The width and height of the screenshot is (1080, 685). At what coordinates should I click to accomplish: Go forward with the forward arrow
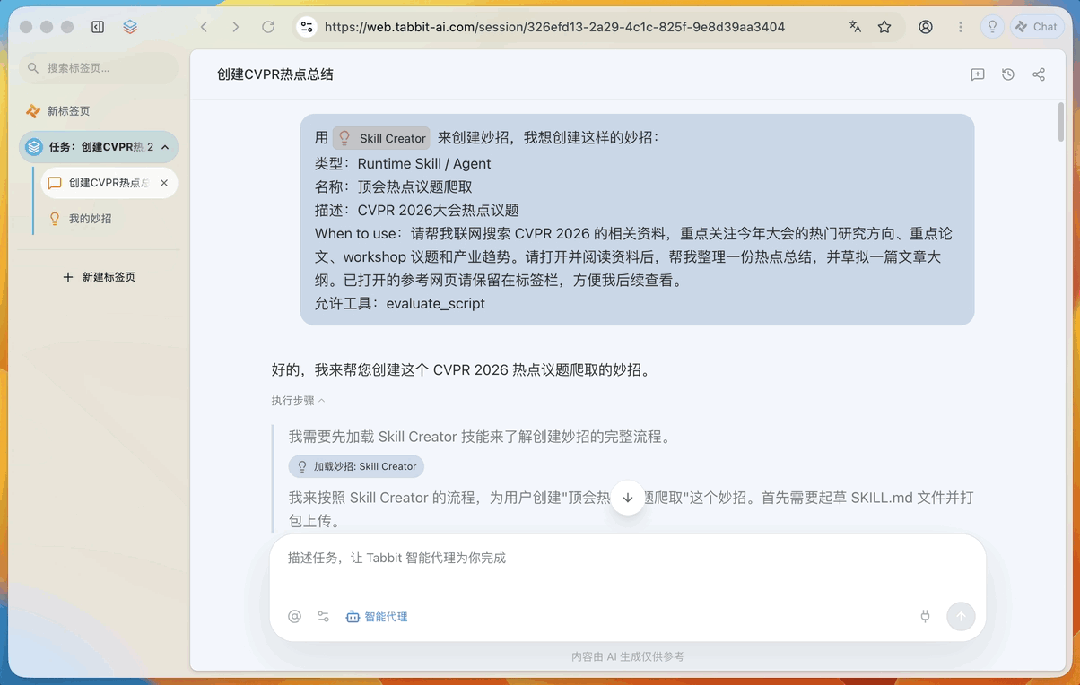pos(236,27)
